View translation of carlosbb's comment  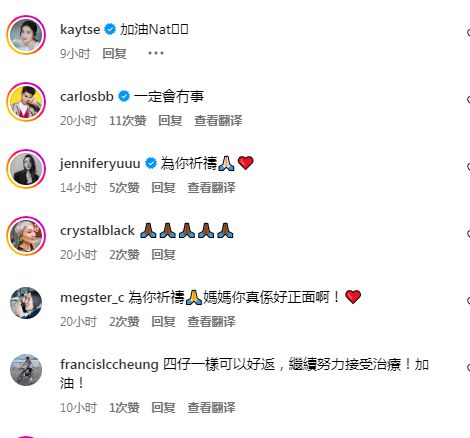coord(218,121)
